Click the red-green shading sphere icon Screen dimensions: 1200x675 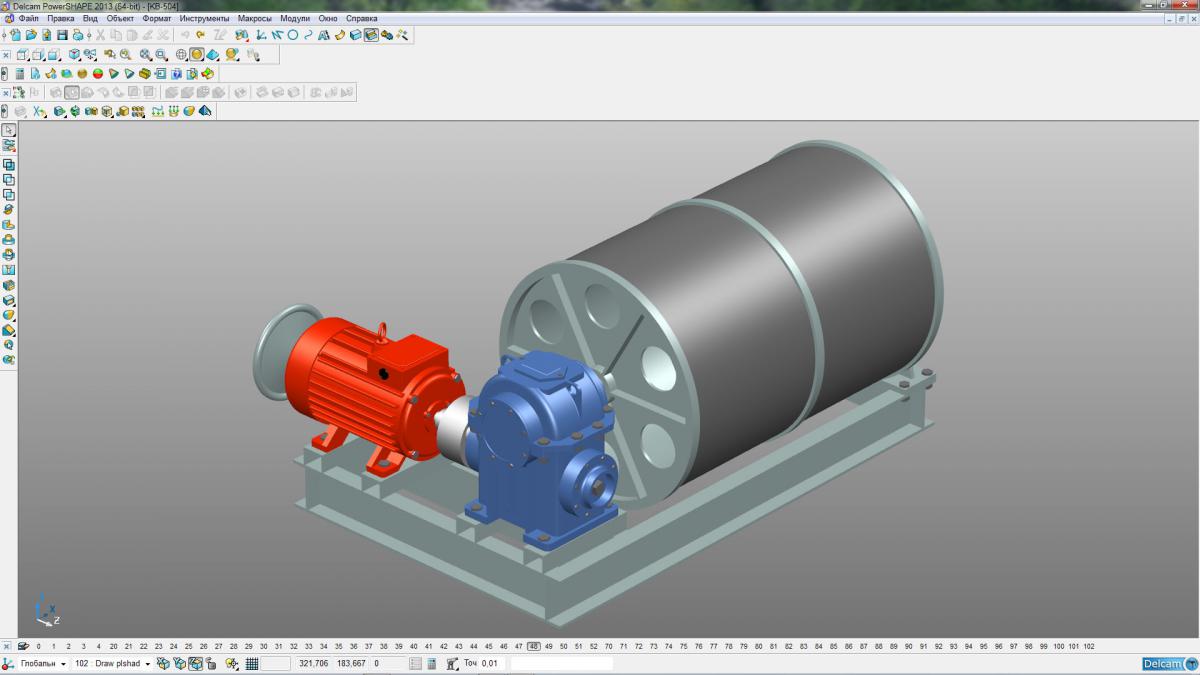(98, 74)
